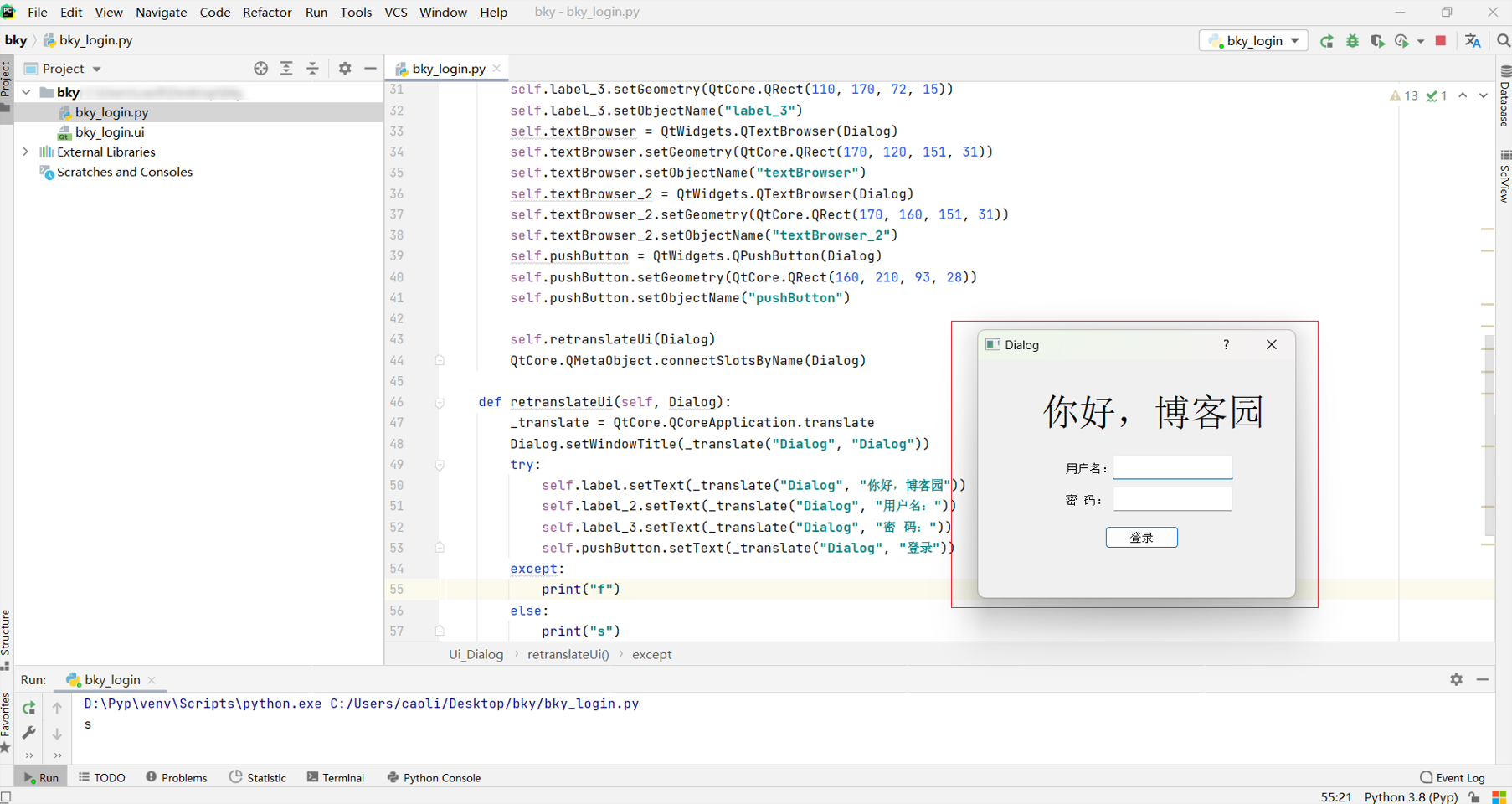Click the wrench icon in Run panel
Image resolution: width=1512 pixels, height=804 pixels.
29,733
